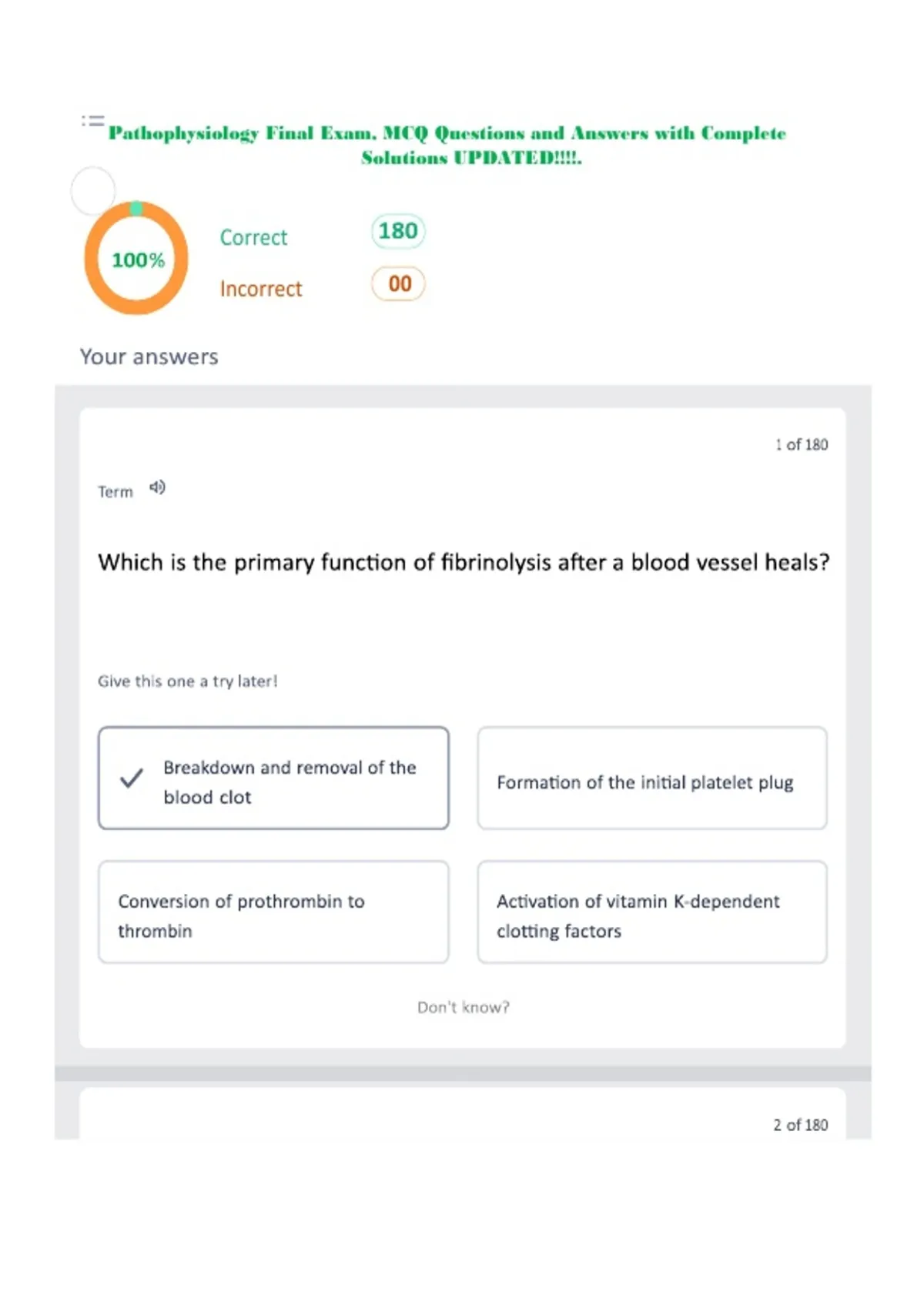Click the '2 of 180' counter on next card
924x1309 pixels.
point(801,1125)
